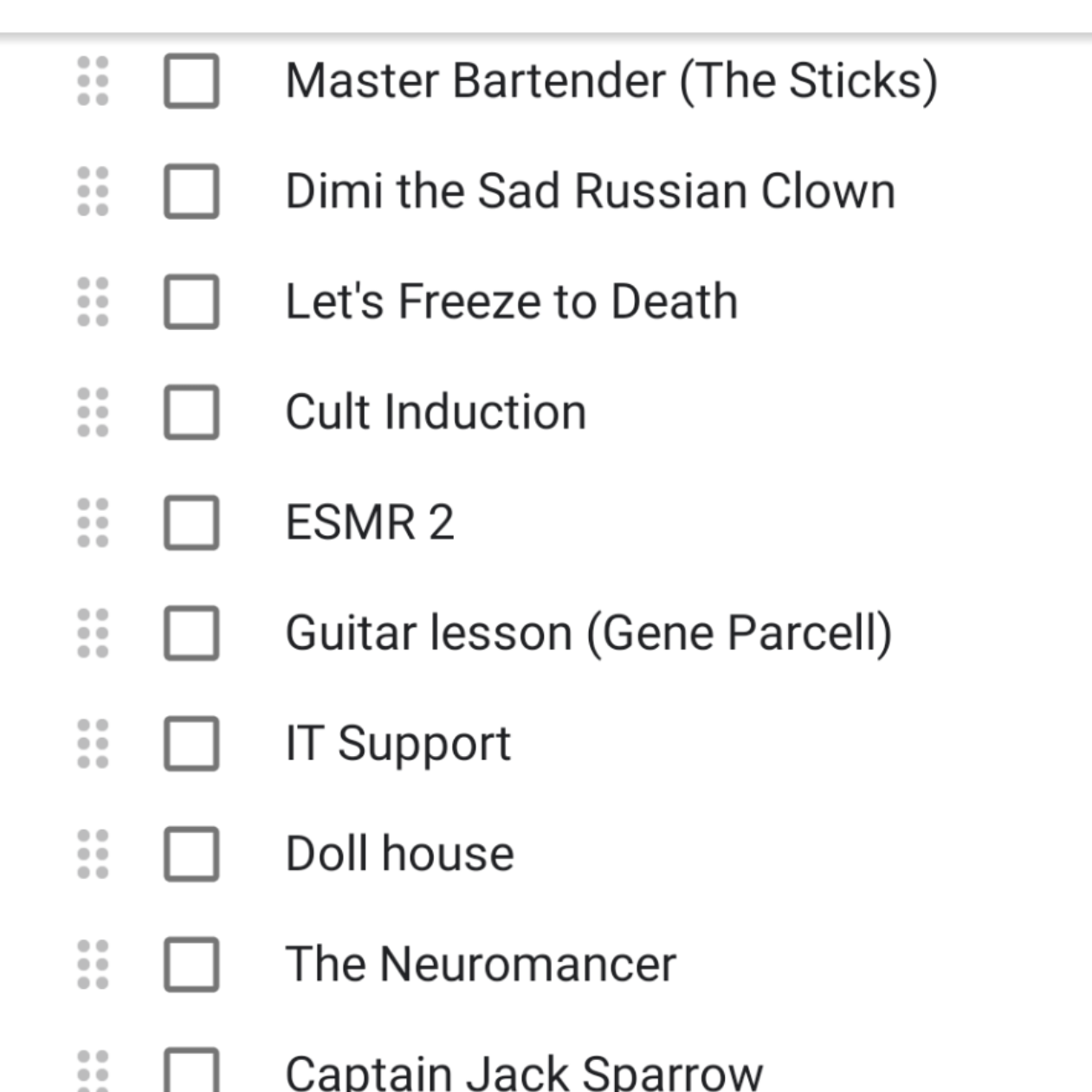Image resolution: width=1092 pixels, height=1092 pixels.
Task: Edit the Guitar lesson (Gene Parcell) text
Action: pos(588,633)
